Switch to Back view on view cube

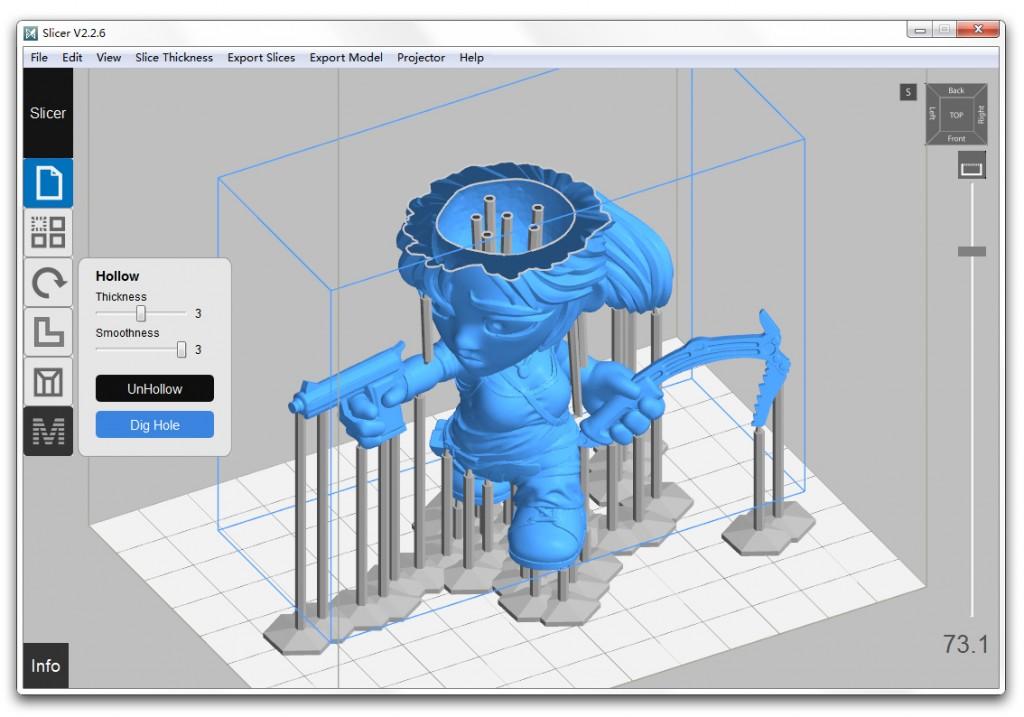coord(956,91)
